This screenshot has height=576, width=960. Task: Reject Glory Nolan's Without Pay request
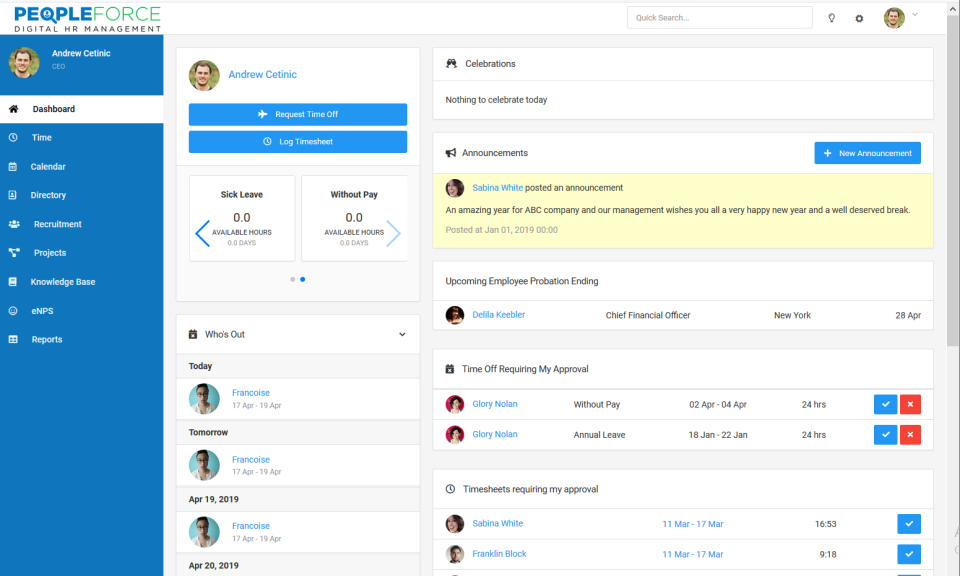coord(910,404)
